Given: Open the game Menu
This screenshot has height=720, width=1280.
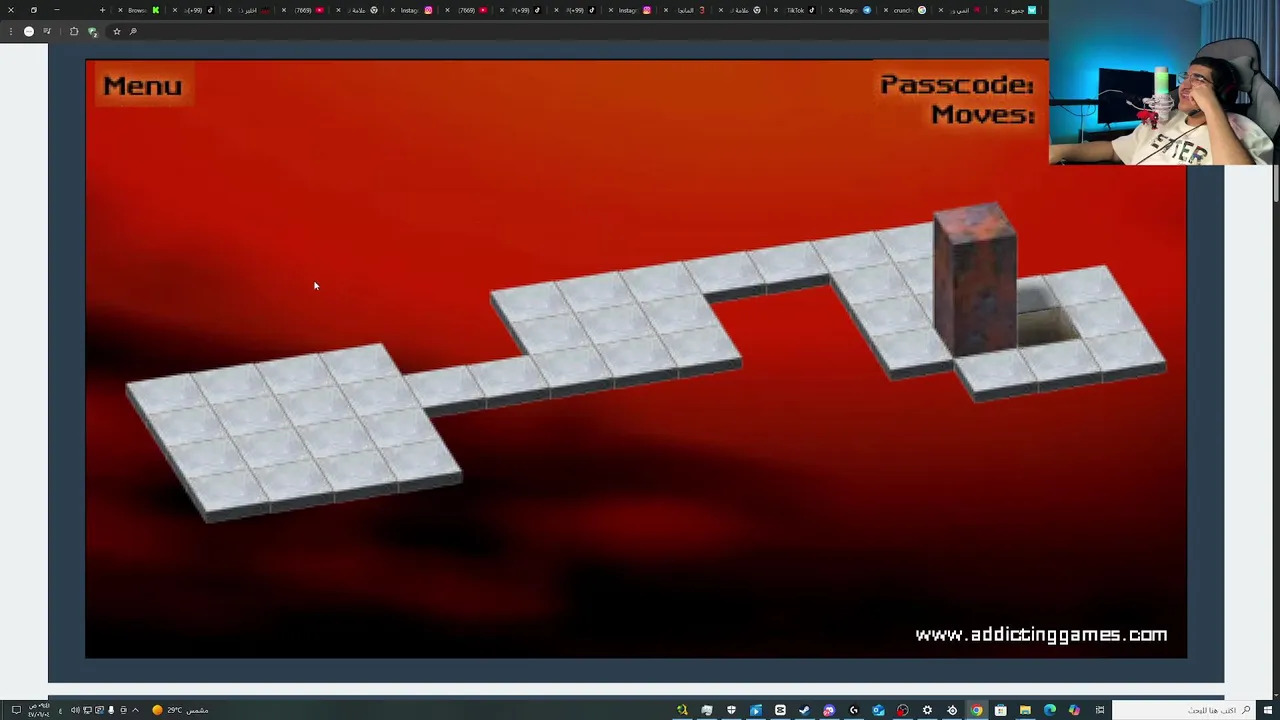Looking at the screenshot, I should tap(142, 86).
